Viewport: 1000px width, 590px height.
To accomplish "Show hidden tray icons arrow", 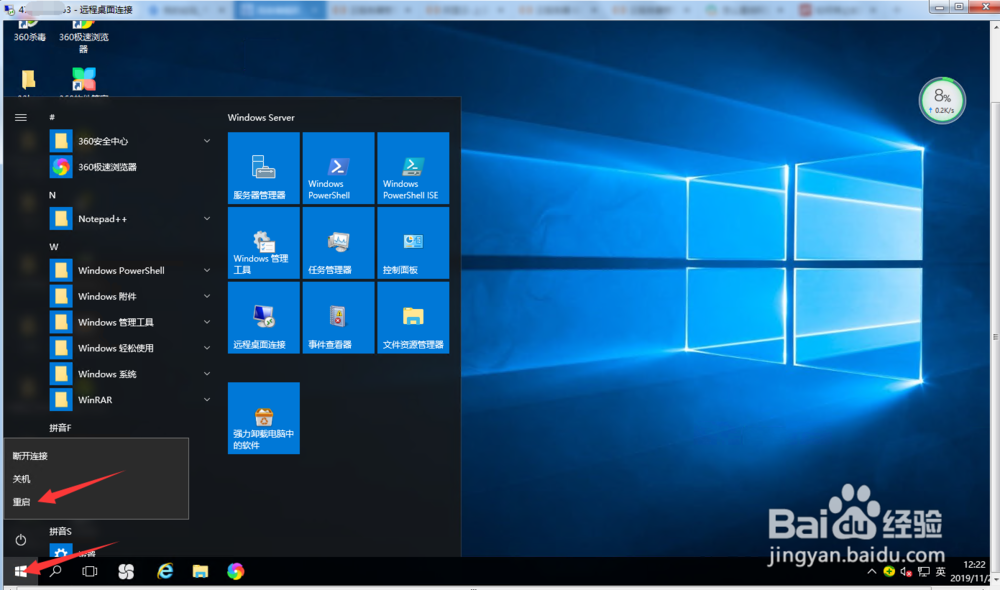I will pyautogui.click(x=872, y=572).
